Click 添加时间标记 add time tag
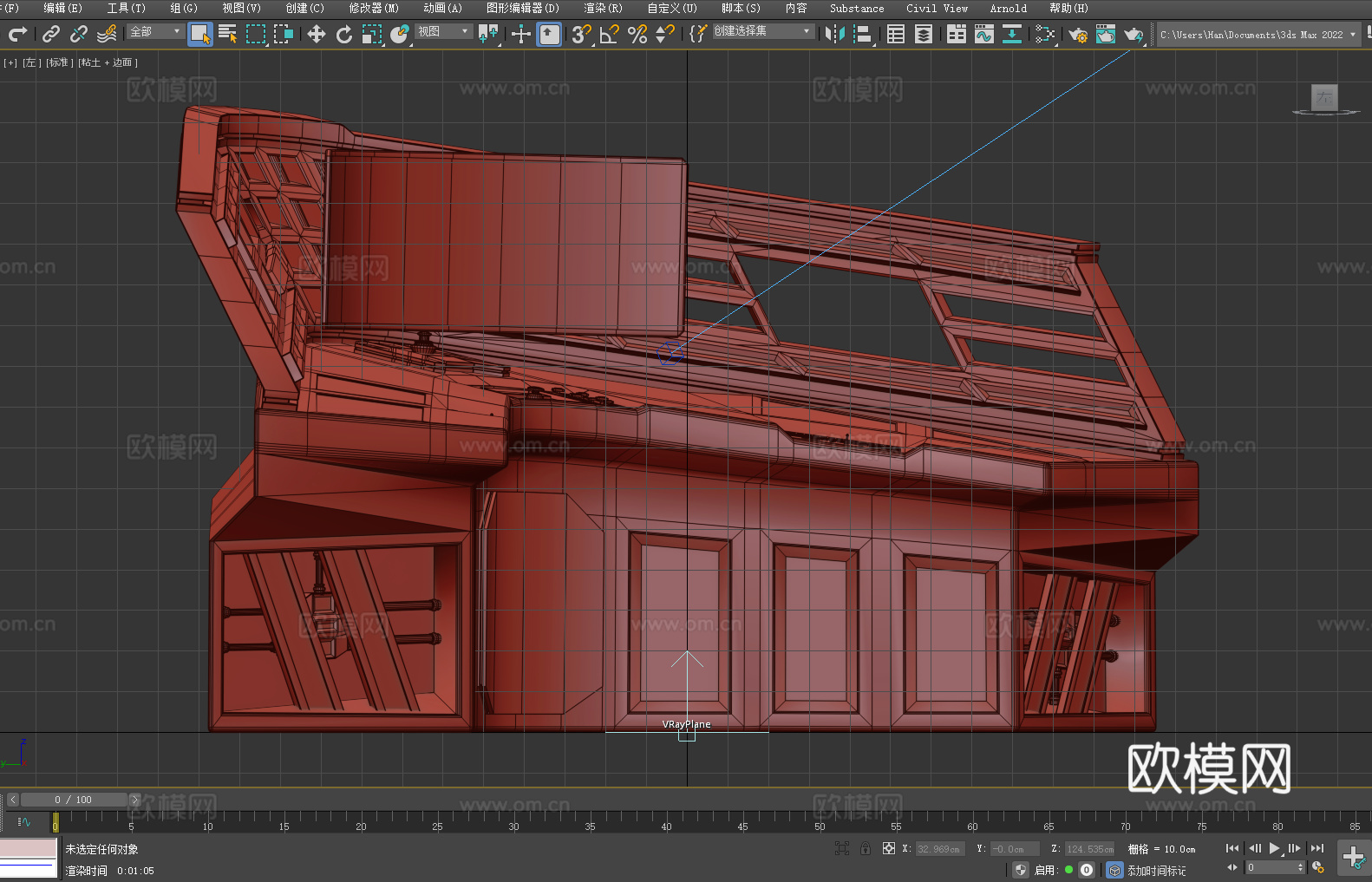Screen dimensions: 1372x882 [x=1156, y=870]
